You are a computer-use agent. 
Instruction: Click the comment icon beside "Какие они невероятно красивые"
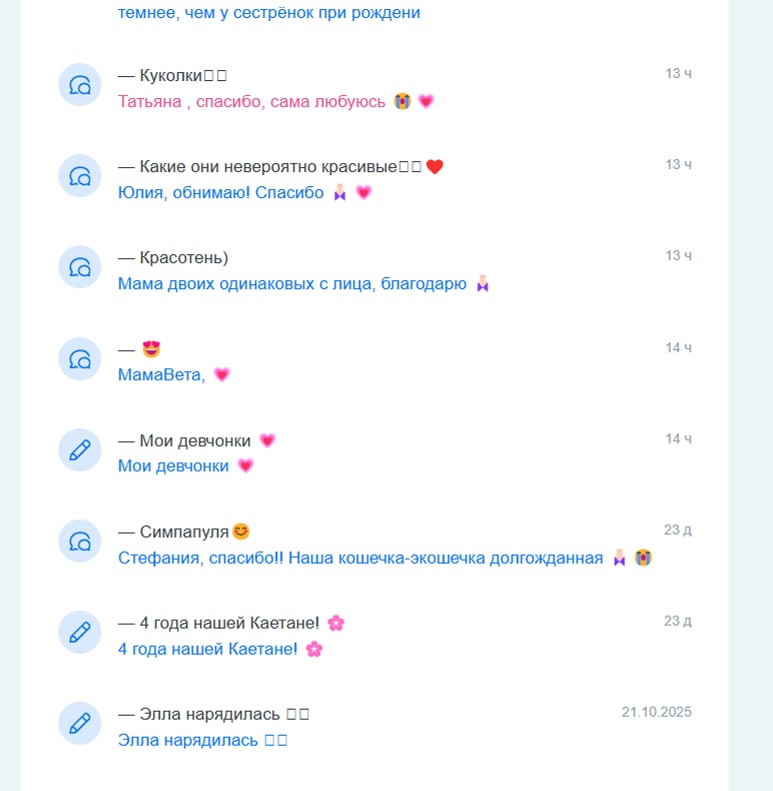(x=80, y=176)
